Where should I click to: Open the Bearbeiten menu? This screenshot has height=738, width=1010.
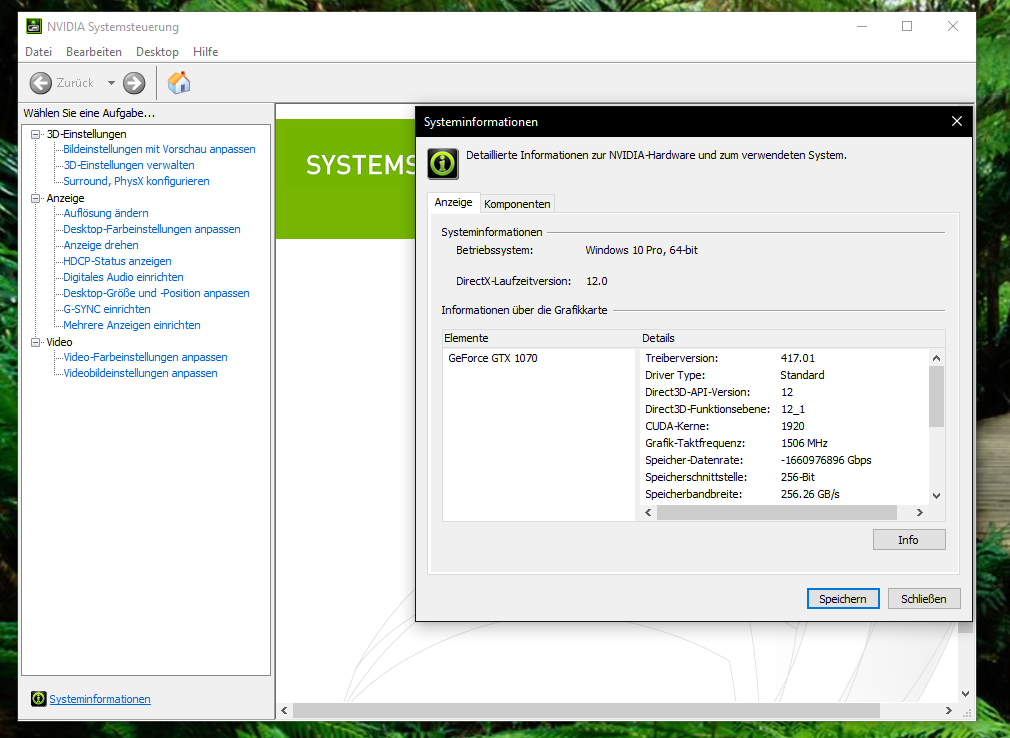94,52
